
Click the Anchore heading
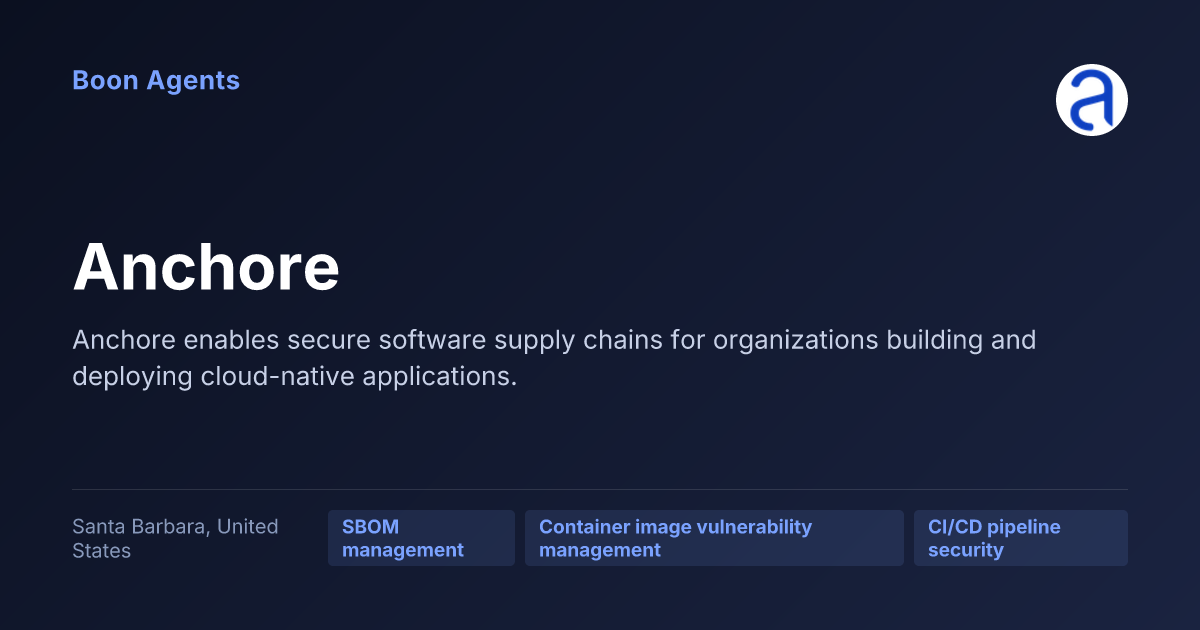point(206,267)
